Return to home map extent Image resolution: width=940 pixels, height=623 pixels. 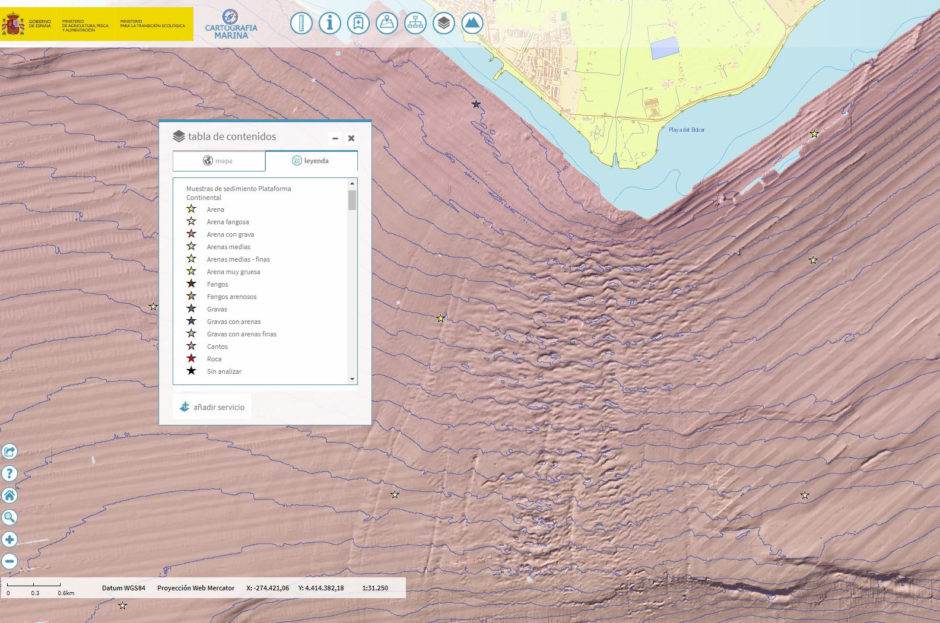click(x=10, y=495)
